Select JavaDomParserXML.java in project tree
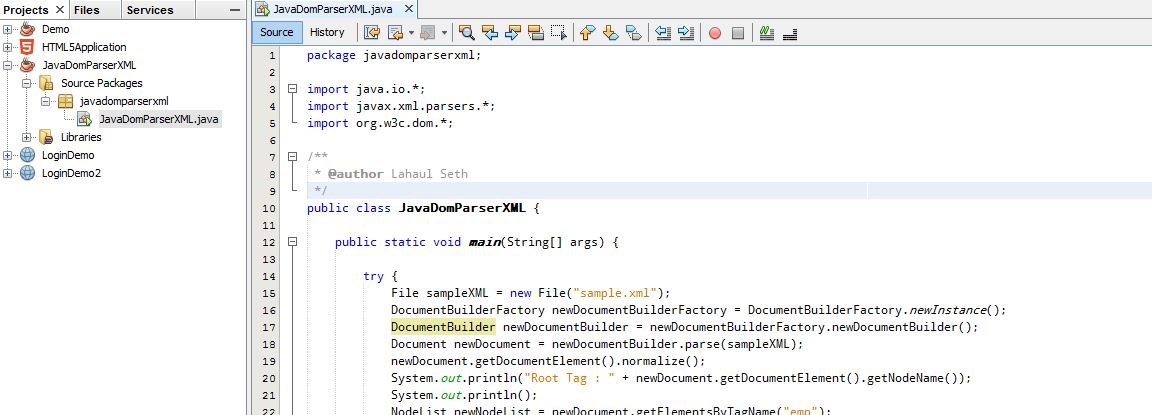 coord(157,119)
